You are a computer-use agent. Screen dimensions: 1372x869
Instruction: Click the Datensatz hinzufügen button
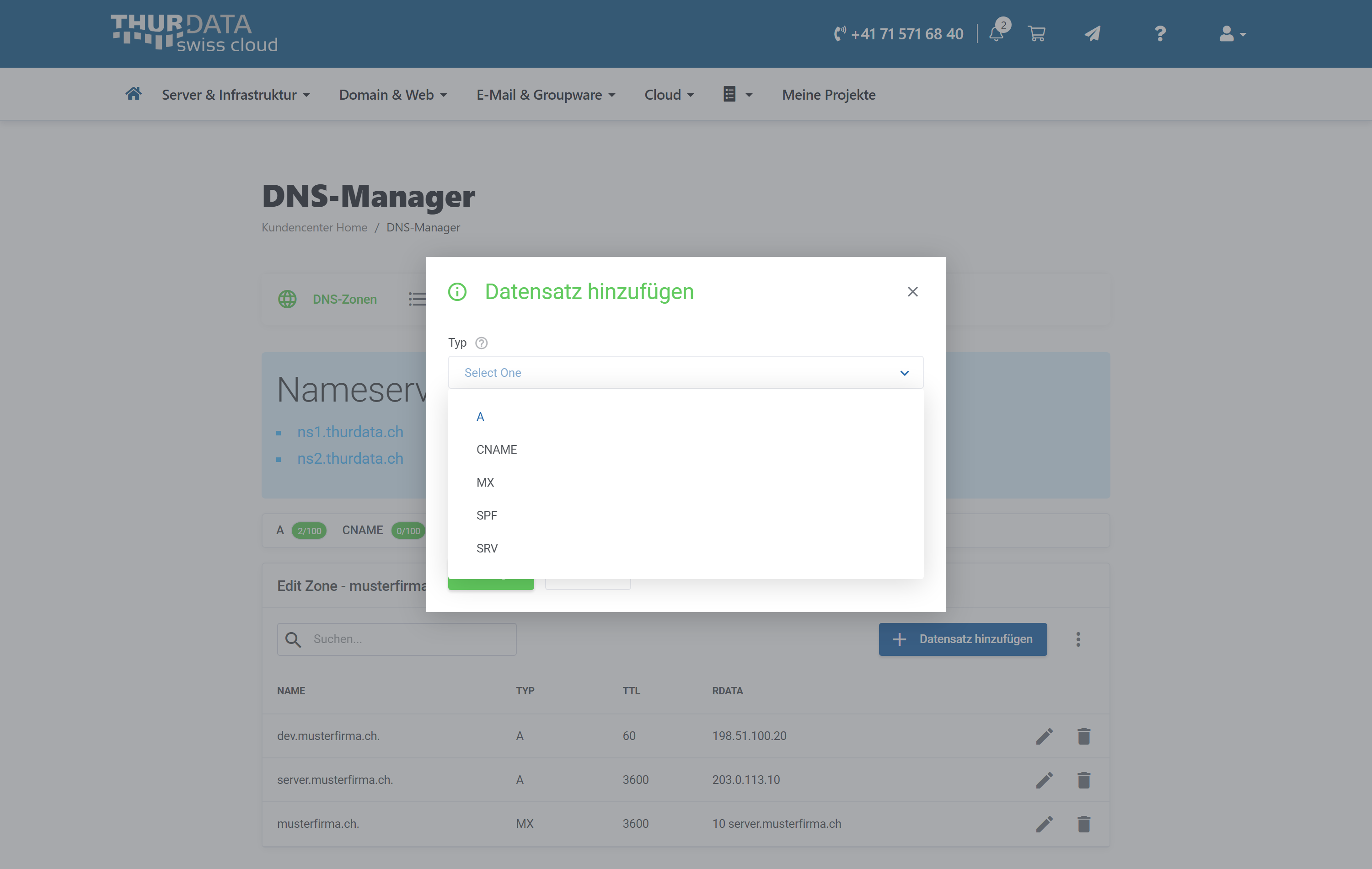[x=962, y=639]
